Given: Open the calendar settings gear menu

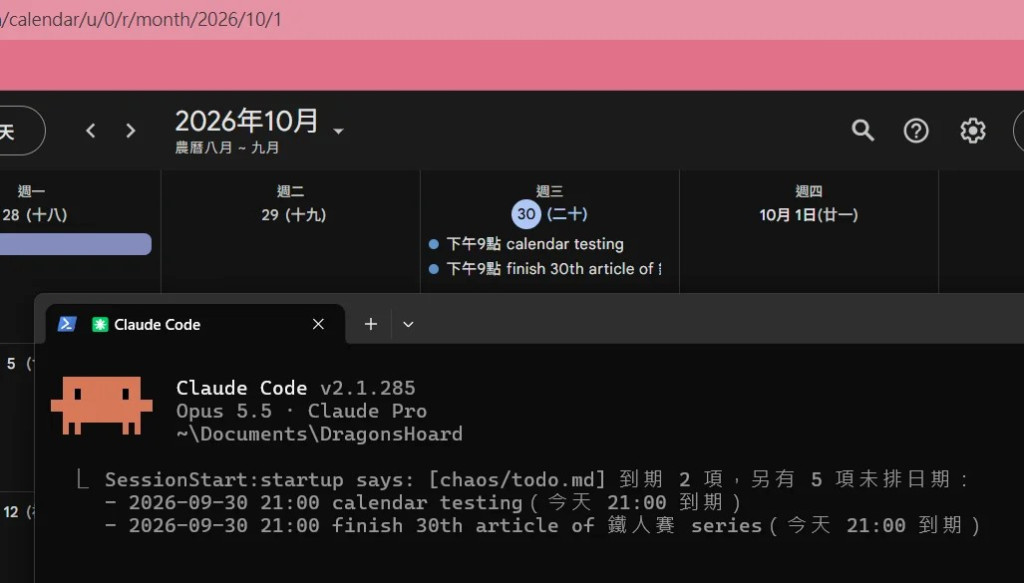Looking at the screenshot, I should (972, 131).
